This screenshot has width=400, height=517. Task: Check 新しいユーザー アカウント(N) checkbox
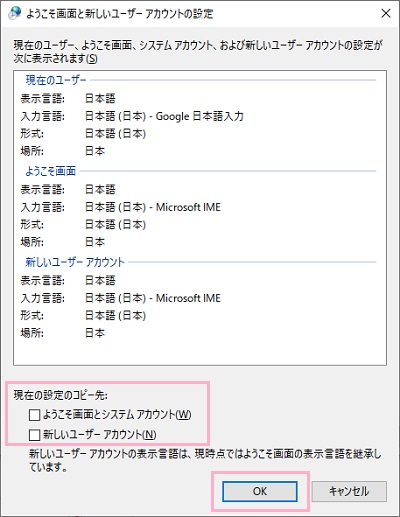pos(34,435)
